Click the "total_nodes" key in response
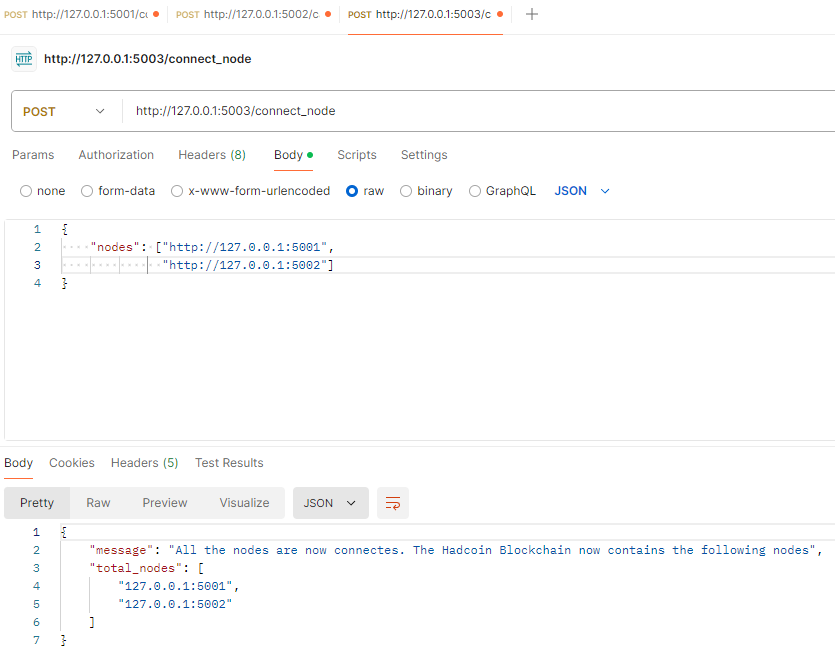The width and height of the screenshot is (835, 672). click(x=136, y=568)
